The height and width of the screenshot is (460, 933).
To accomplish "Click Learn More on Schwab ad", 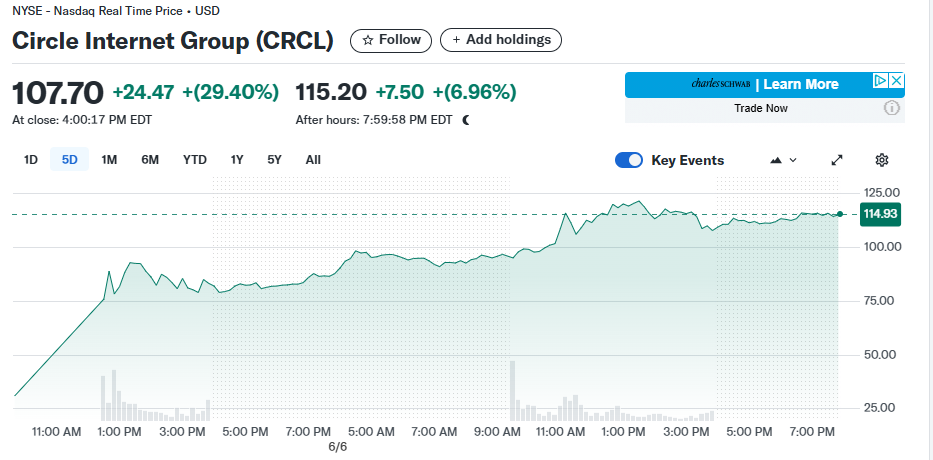I will click(801, 84).
